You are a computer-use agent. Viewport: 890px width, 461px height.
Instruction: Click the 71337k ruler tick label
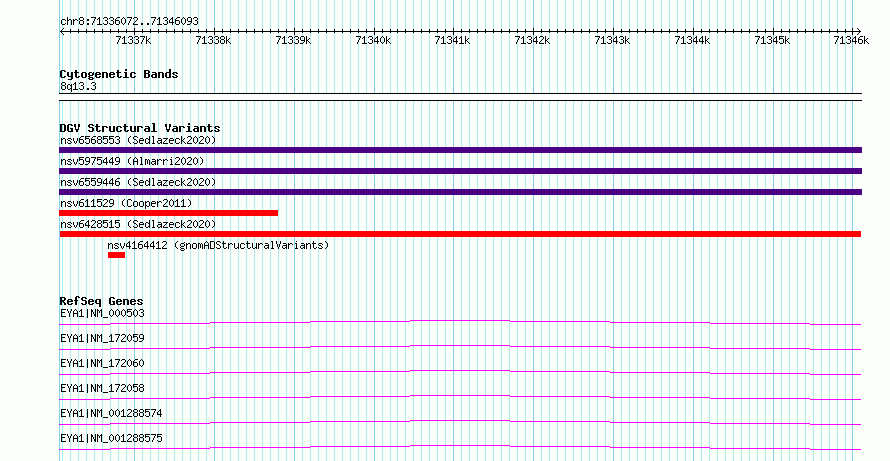[133, 40]
